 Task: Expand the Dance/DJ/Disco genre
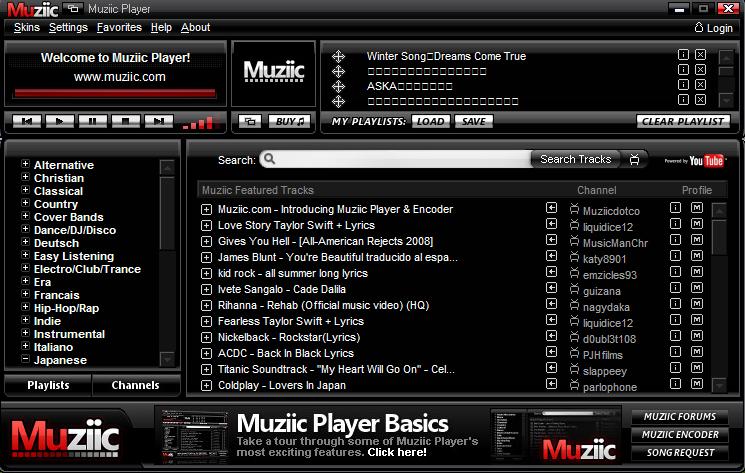(x=25, y=229)
